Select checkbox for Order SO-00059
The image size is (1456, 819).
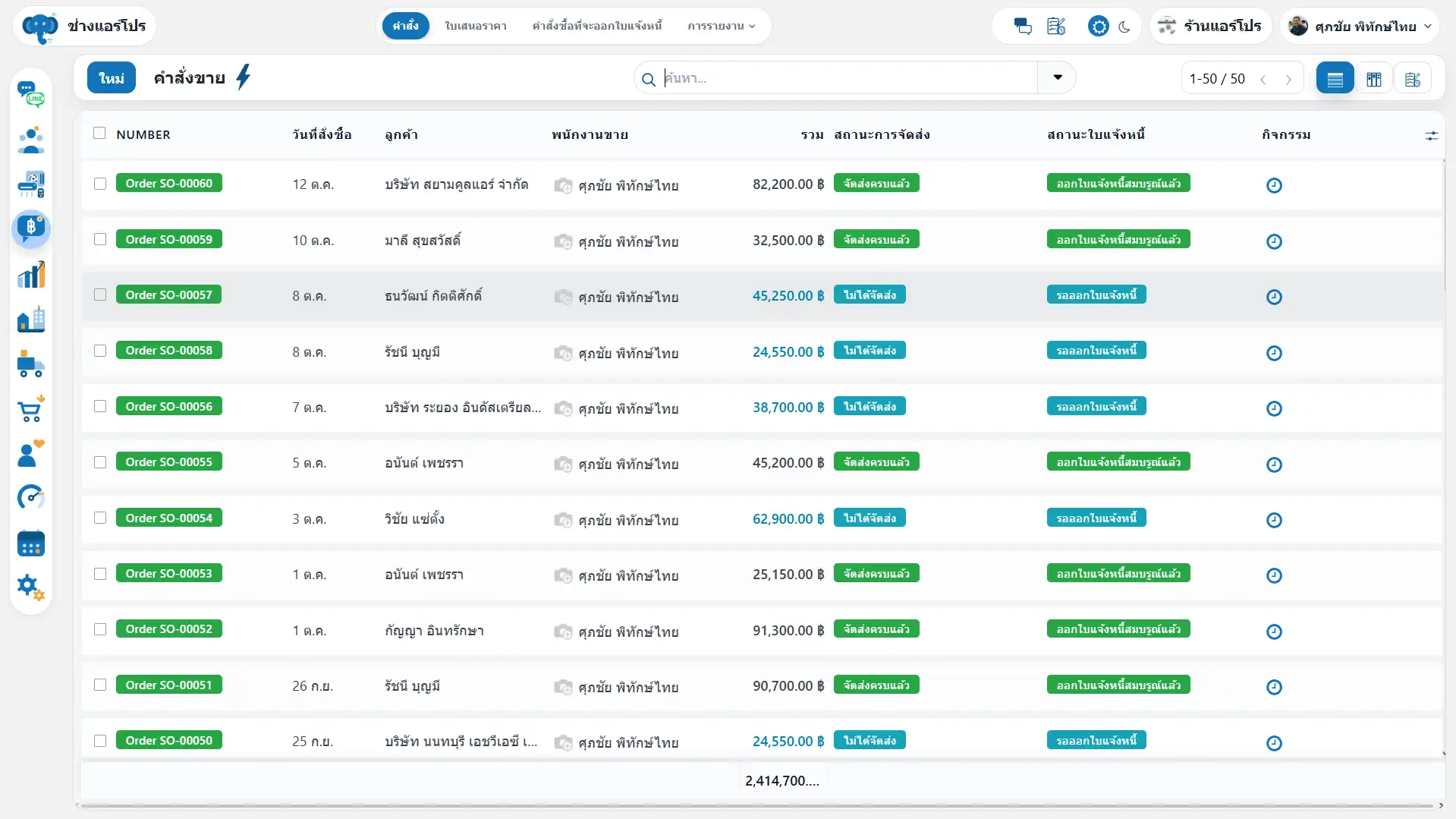coord(100,239)
